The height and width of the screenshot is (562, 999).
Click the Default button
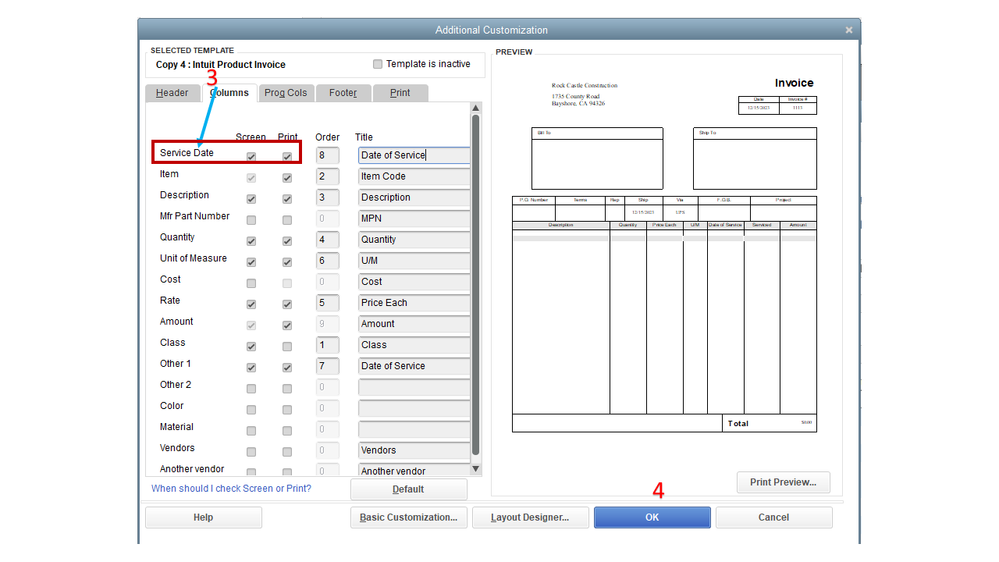[408, 489]
